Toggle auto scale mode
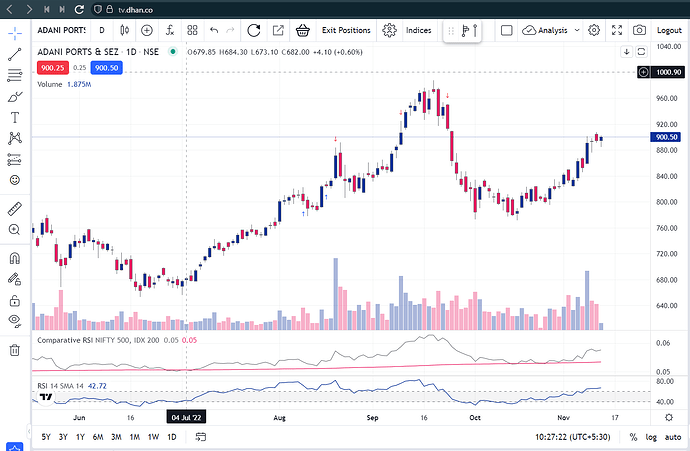 tap(673, 437)
